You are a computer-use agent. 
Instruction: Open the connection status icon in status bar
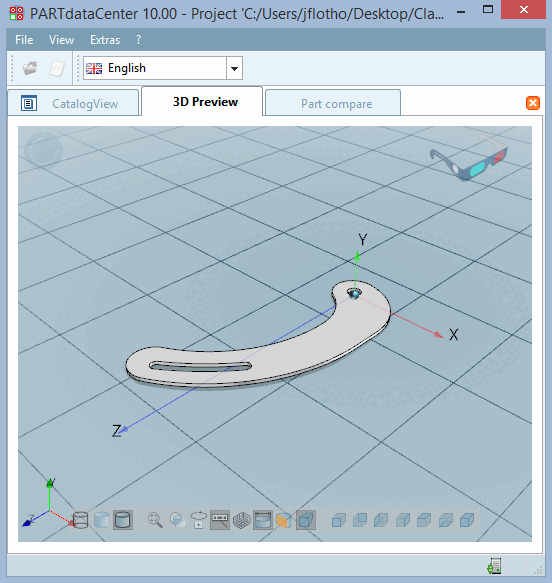pyautogui.click(x=494, y=566)
